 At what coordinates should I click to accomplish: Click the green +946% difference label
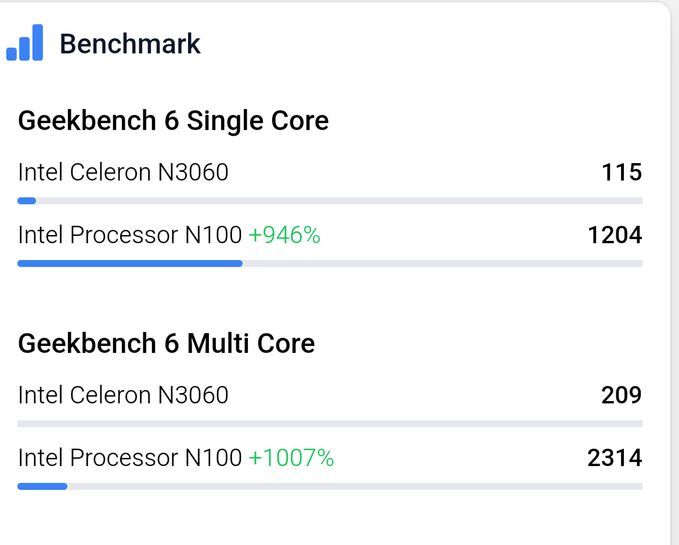coord(284,235)
